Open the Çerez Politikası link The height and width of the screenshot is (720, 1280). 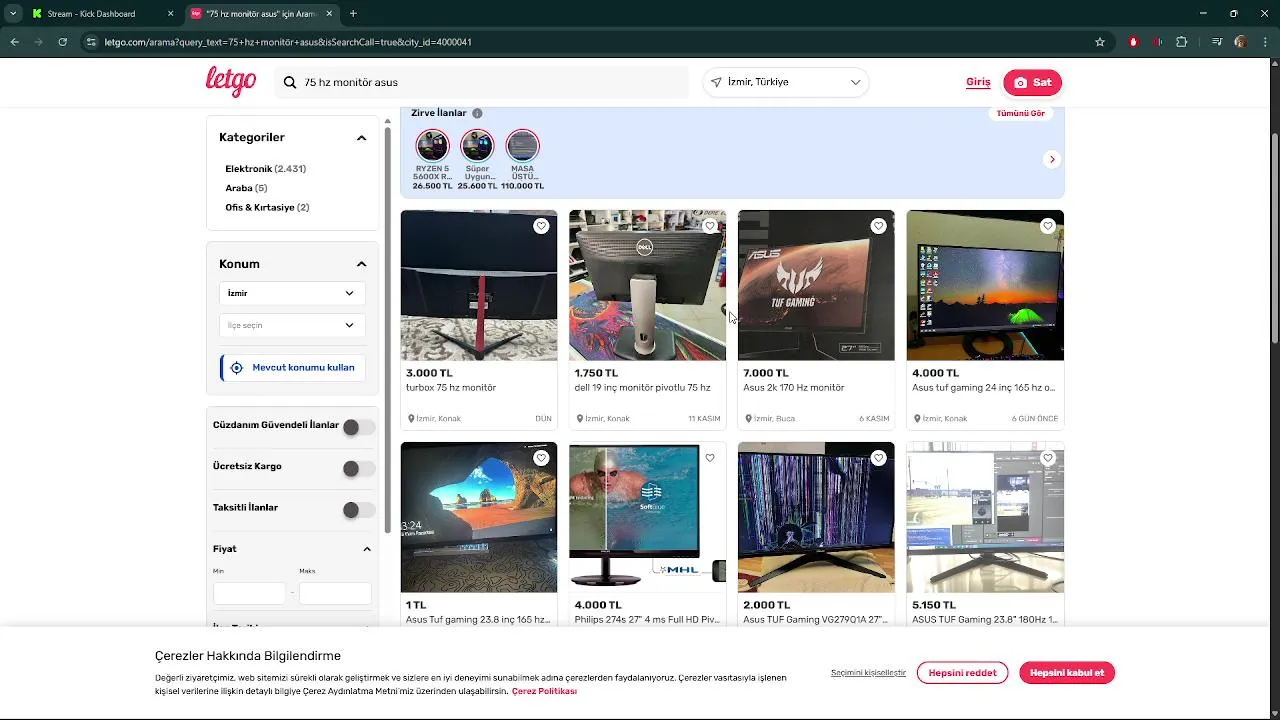(544, 691)
